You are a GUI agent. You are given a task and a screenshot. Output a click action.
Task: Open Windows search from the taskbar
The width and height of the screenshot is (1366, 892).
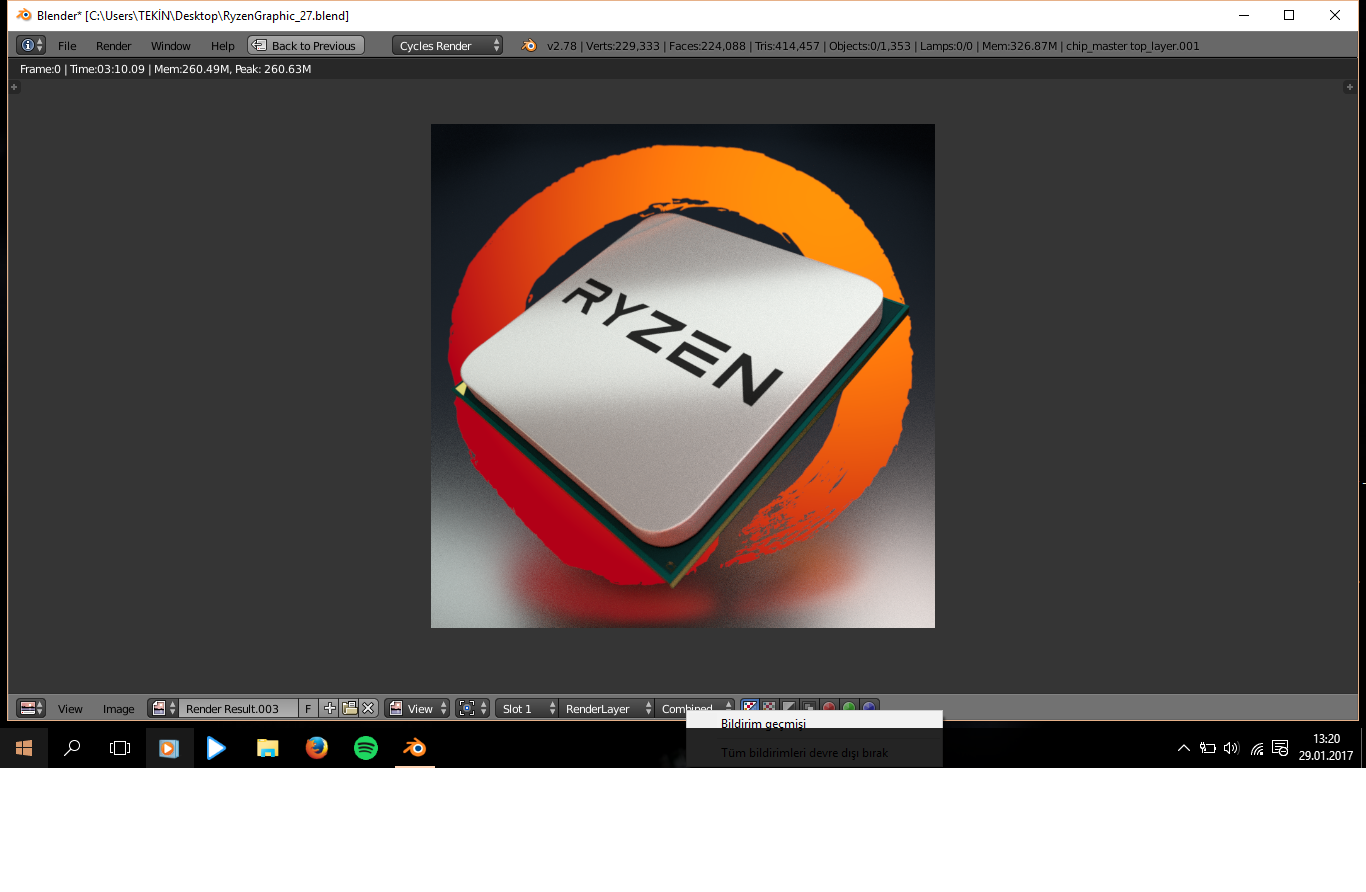72,747
